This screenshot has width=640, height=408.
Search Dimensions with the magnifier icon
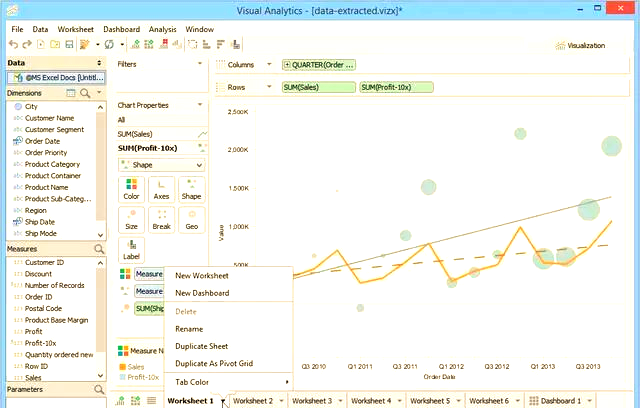[85, 93]
